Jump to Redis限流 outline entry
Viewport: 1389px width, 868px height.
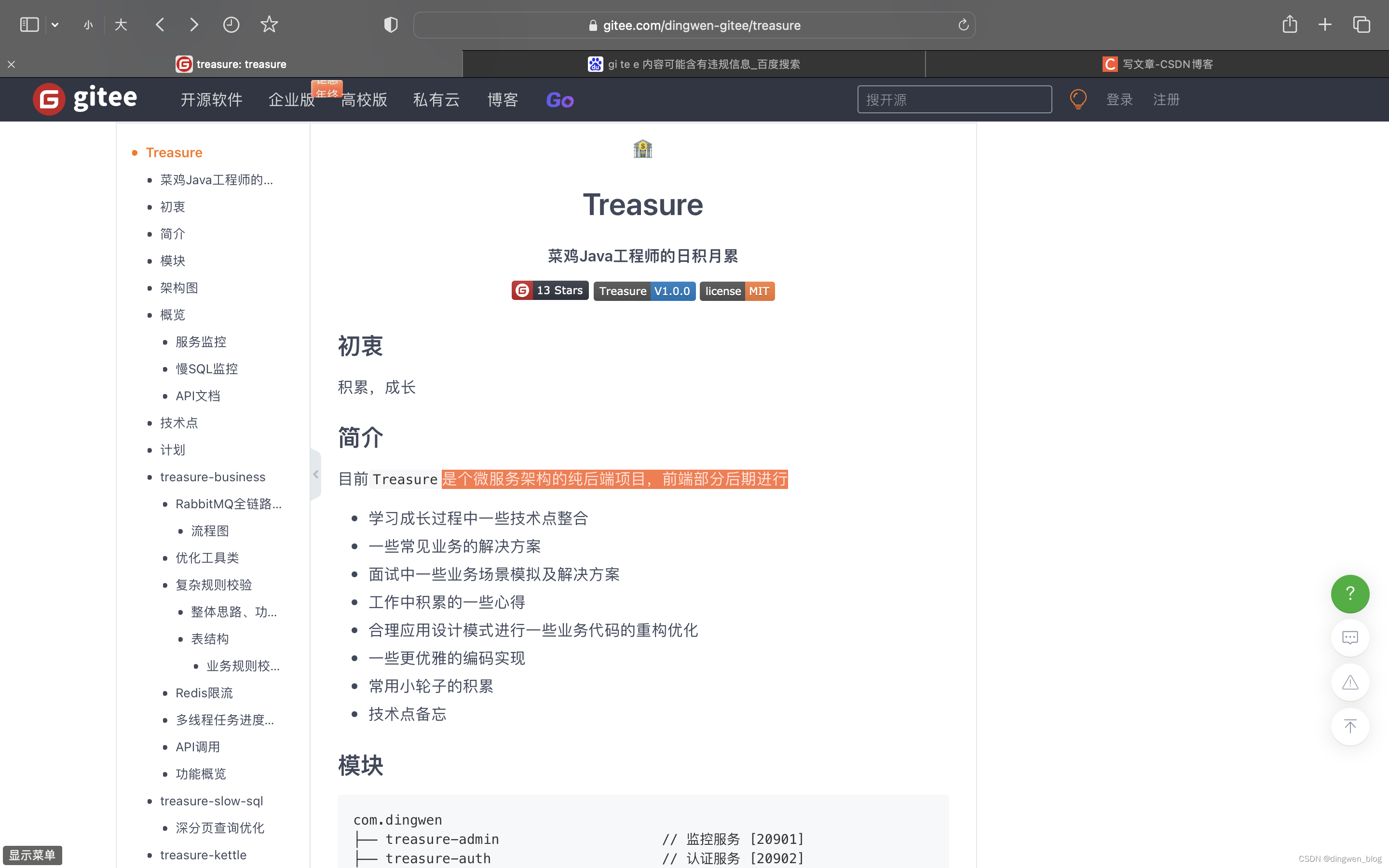204,692
